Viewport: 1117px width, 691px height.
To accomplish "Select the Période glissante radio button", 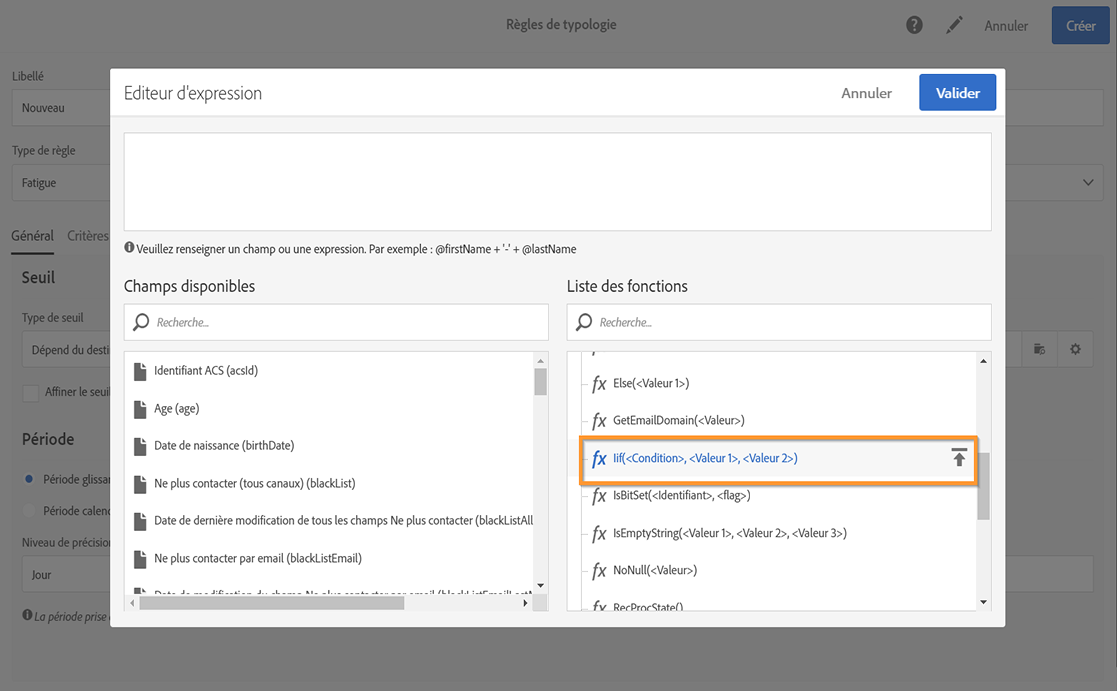I will (30, 479).
